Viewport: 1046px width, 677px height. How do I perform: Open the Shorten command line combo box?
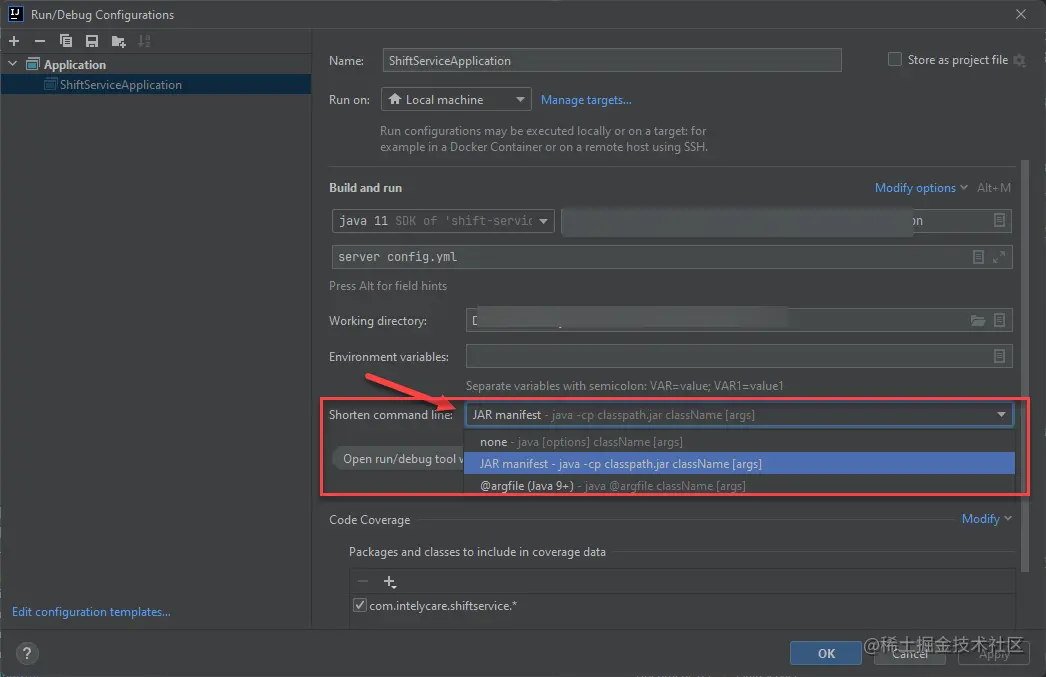click(x=739, y=415)
